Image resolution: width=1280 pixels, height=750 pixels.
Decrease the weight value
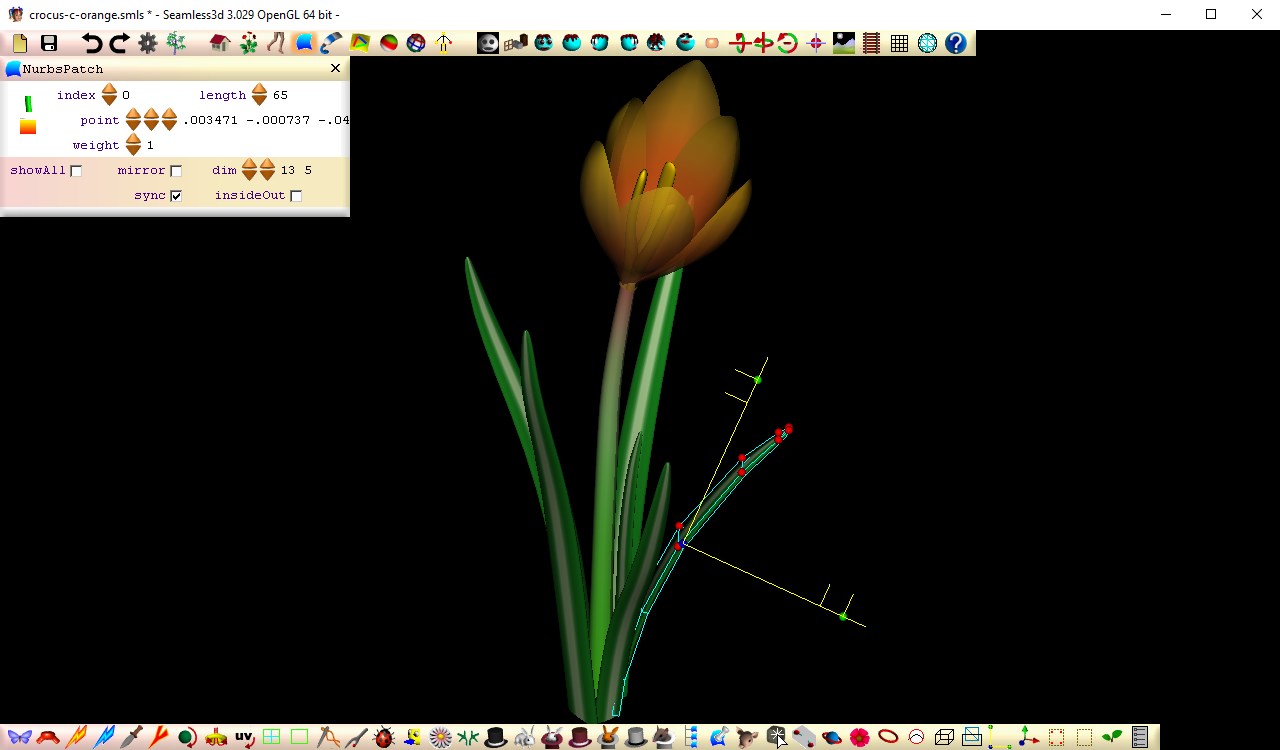(133, 150)
